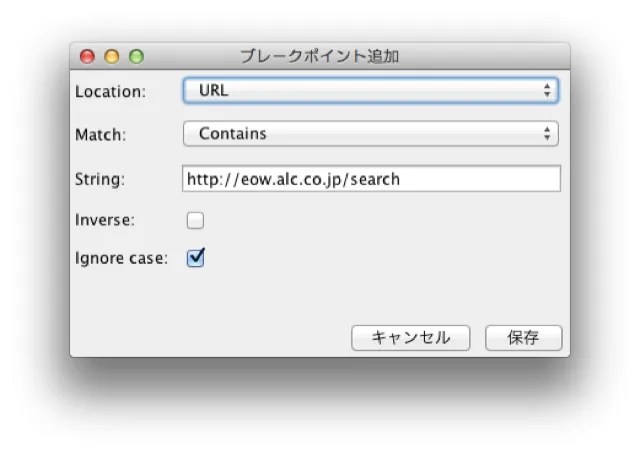Click the Match label text
Image resolution: width=640 pixels, height=454 pixels.
pos(101,135)
